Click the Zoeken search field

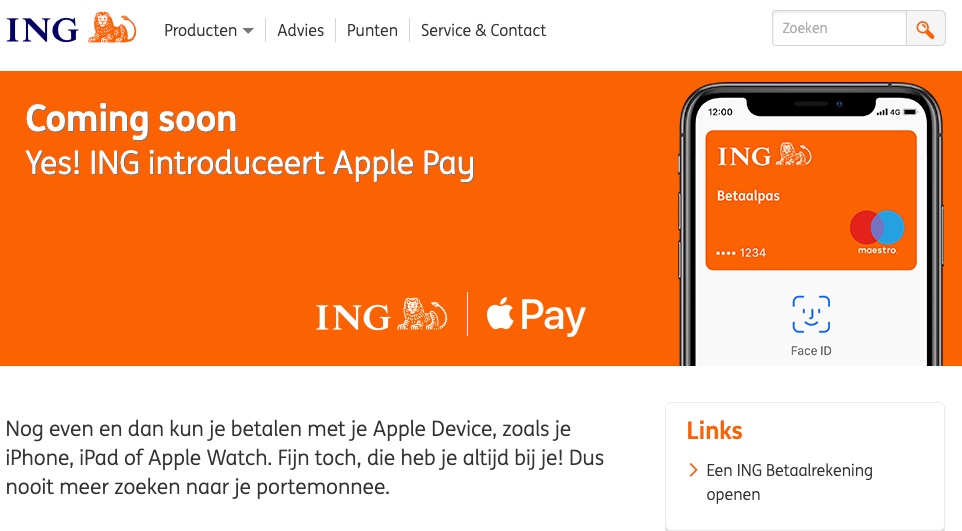click(x=839, y=28)
